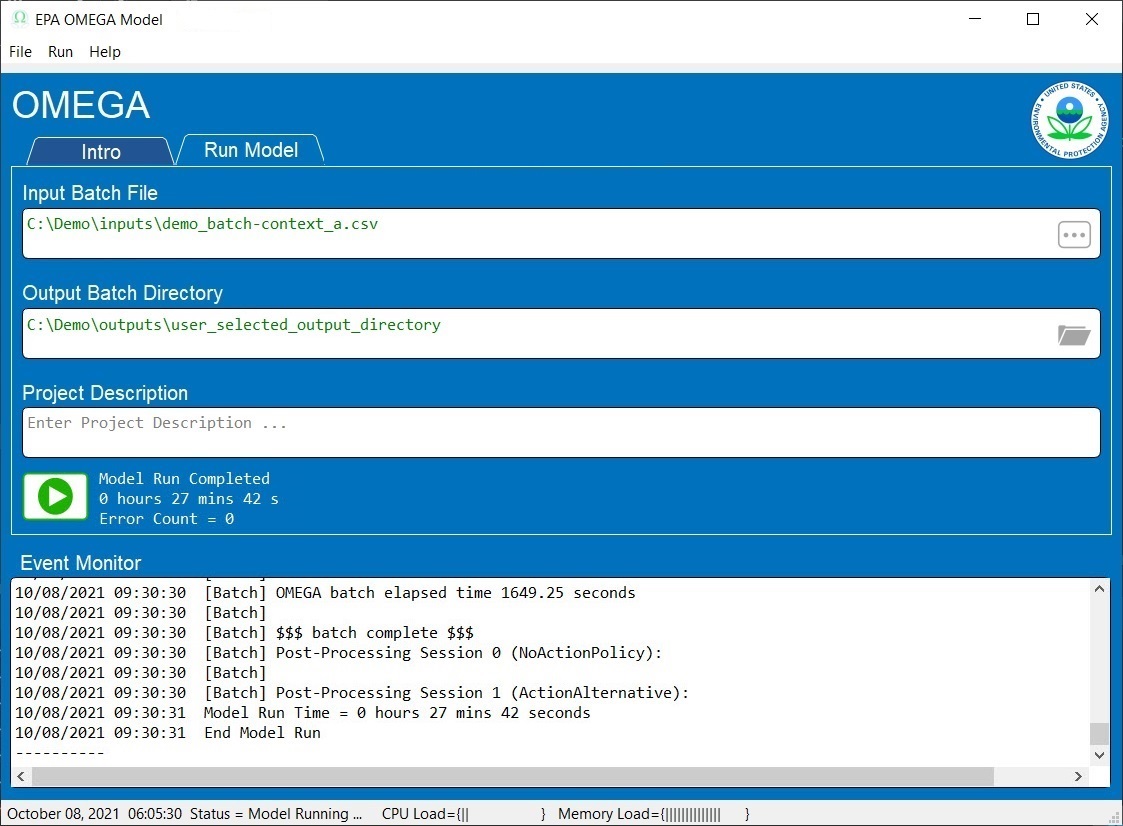Switch to the Intro tab
1123x826 pixels.
(101, 151)
